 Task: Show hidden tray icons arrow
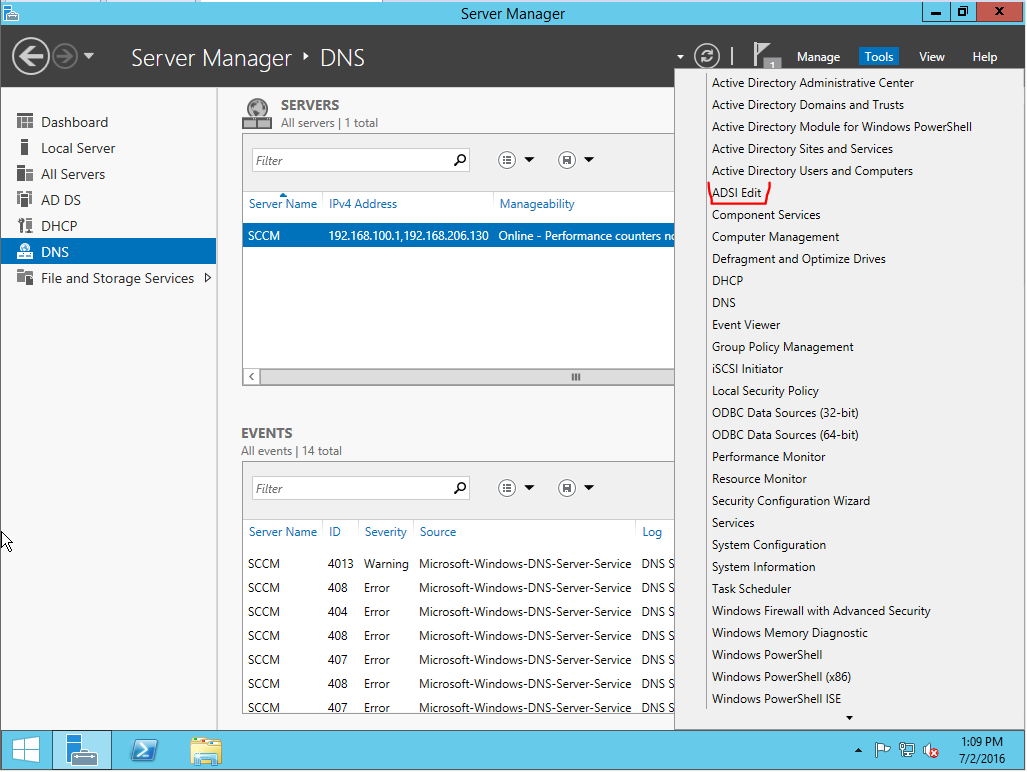(x=858, y=750)
